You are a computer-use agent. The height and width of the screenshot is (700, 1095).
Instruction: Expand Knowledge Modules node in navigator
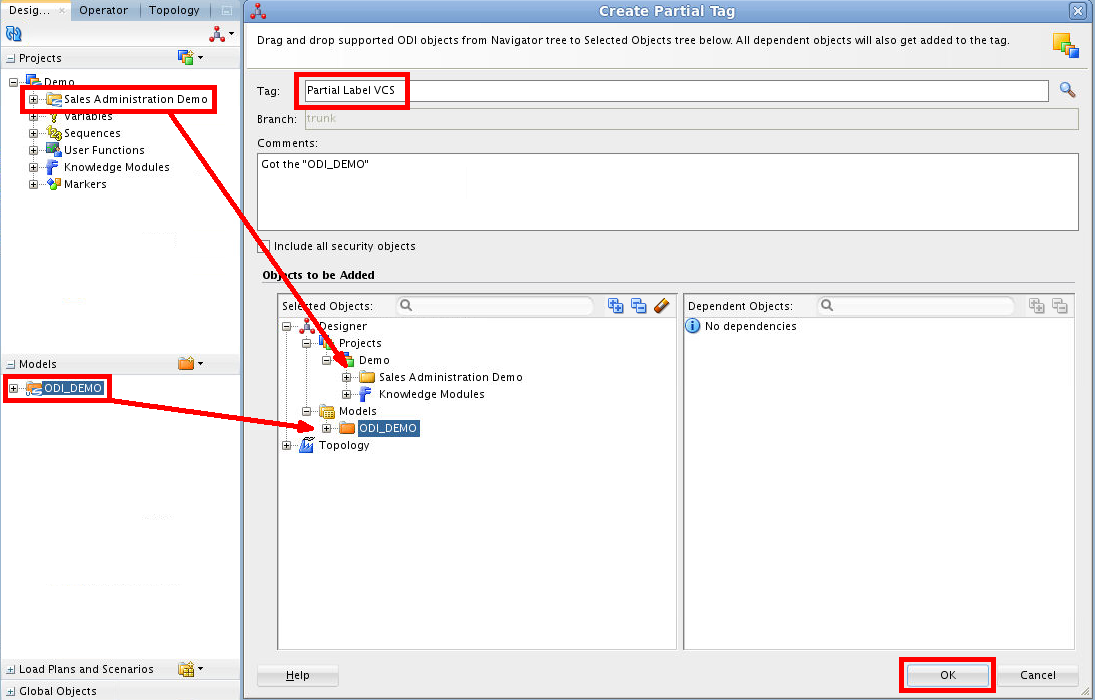33,167
